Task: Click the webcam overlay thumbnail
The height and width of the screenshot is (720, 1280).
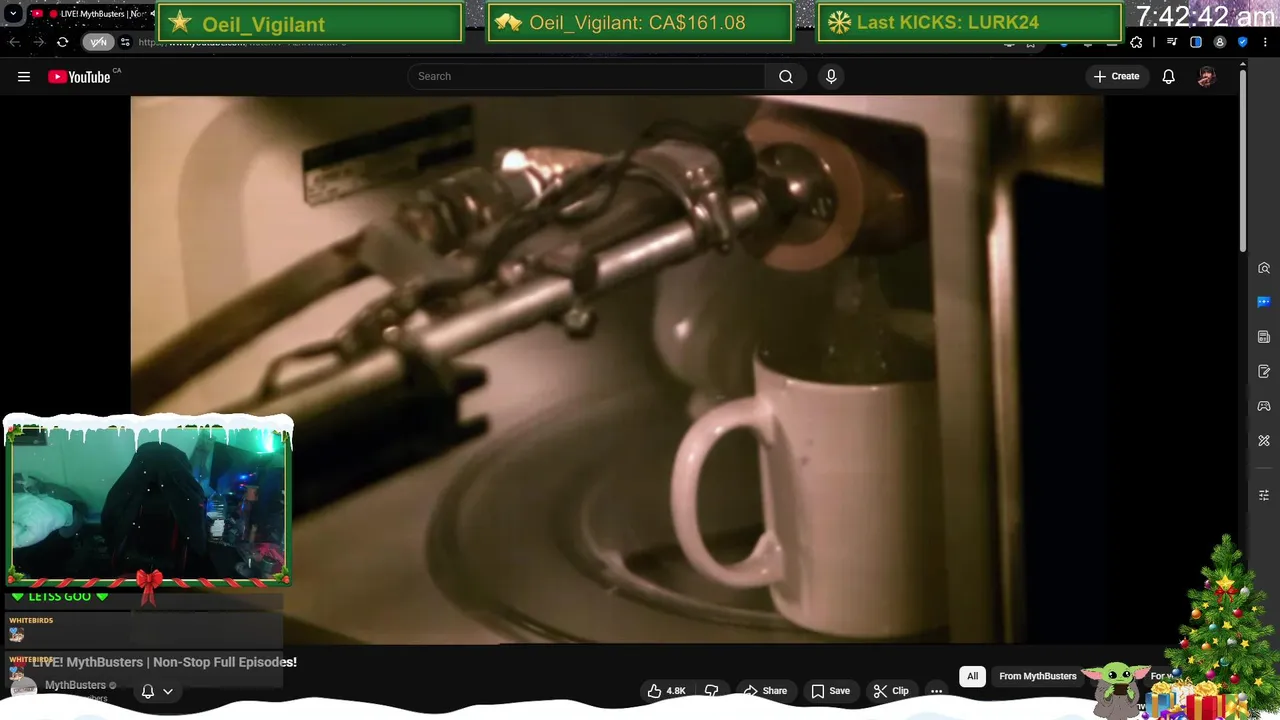Action: coord(148,503)
